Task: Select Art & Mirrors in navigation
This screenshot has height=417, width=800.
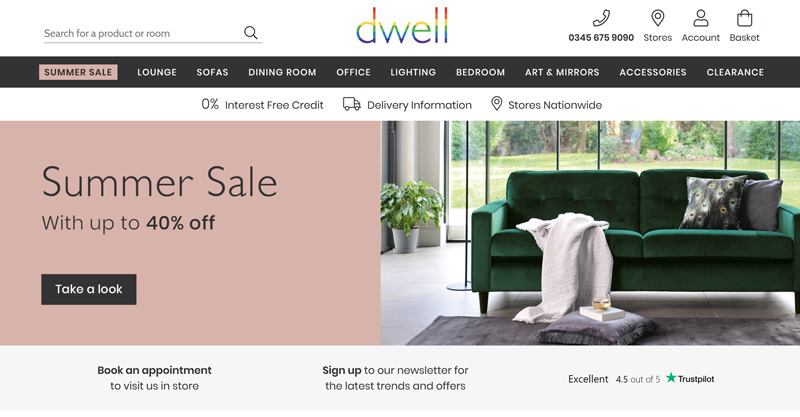Action: pyautogui.click(x=562, y=72)
